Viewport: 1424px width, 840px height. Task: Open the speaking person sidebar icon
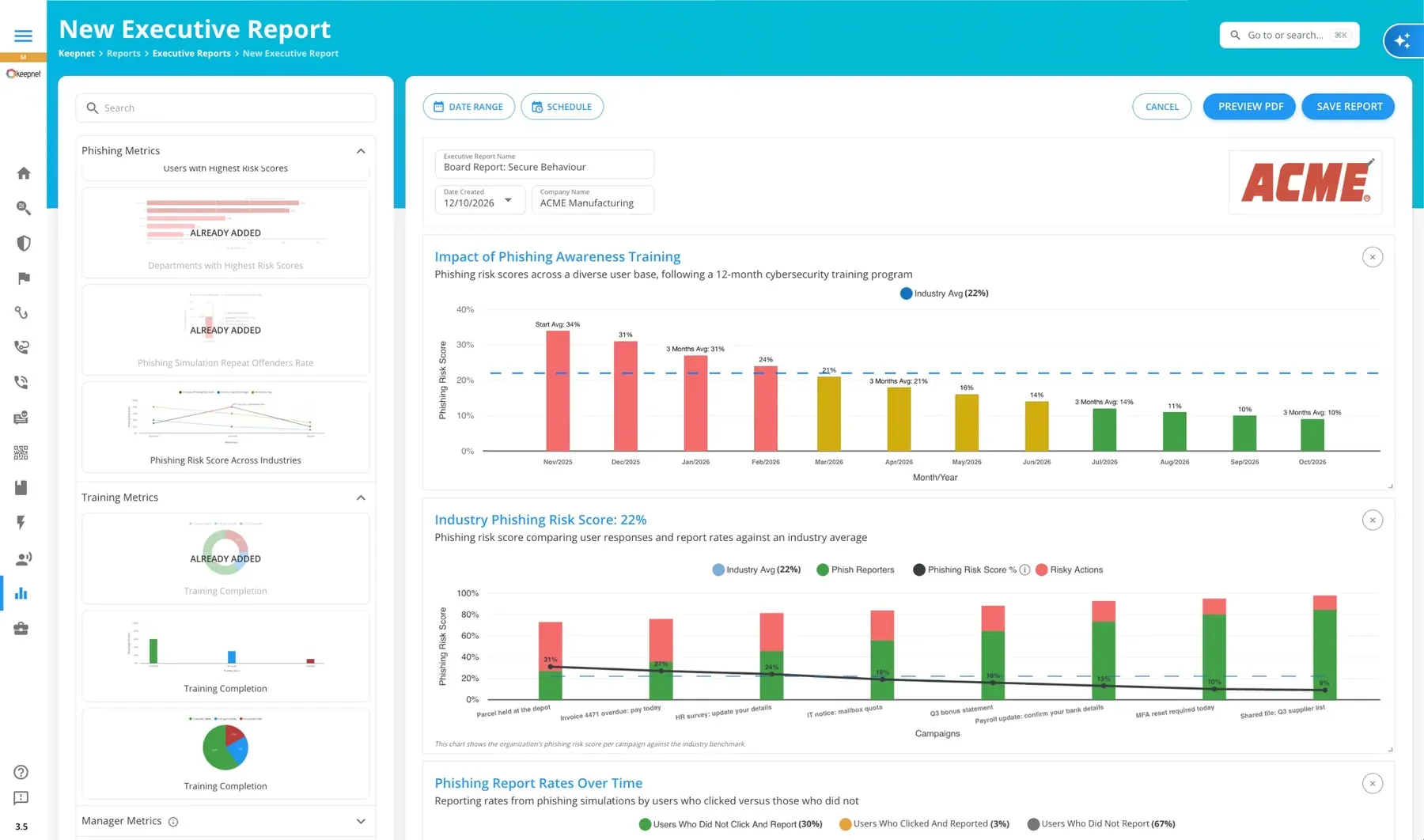(24, 558)
